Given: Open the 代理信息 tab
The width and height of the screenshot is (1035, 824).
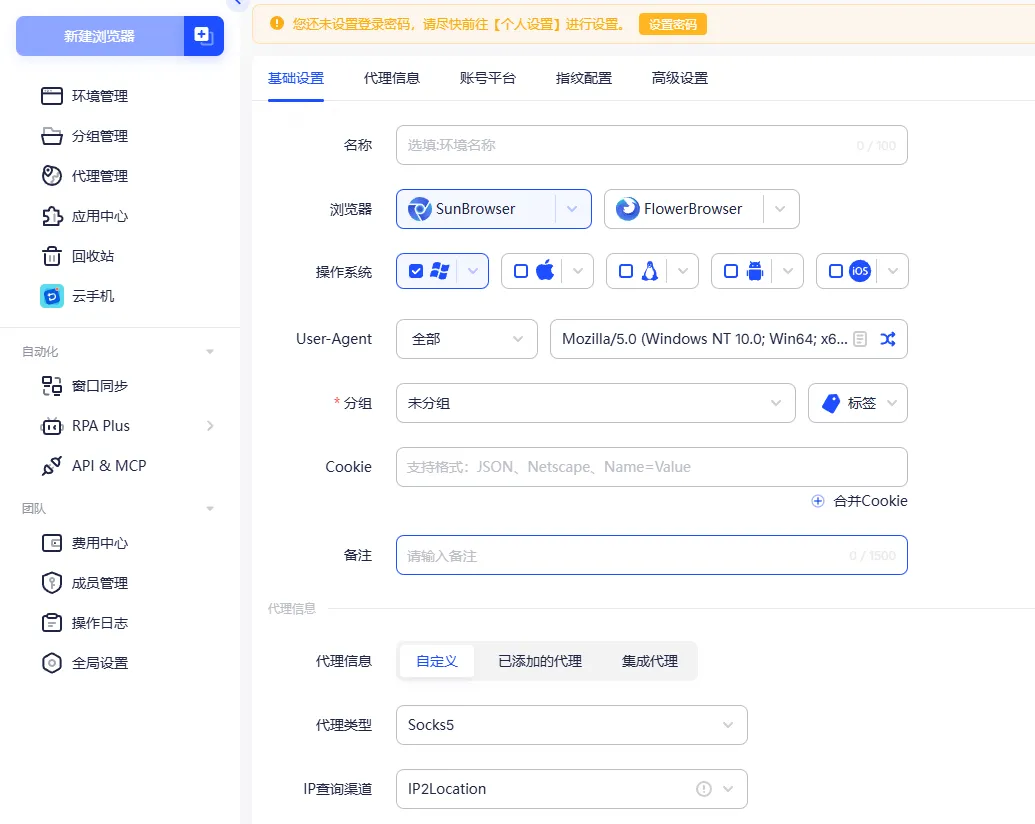Looking at the screenshot, I should pyautogui.click(x=391, y=77).
